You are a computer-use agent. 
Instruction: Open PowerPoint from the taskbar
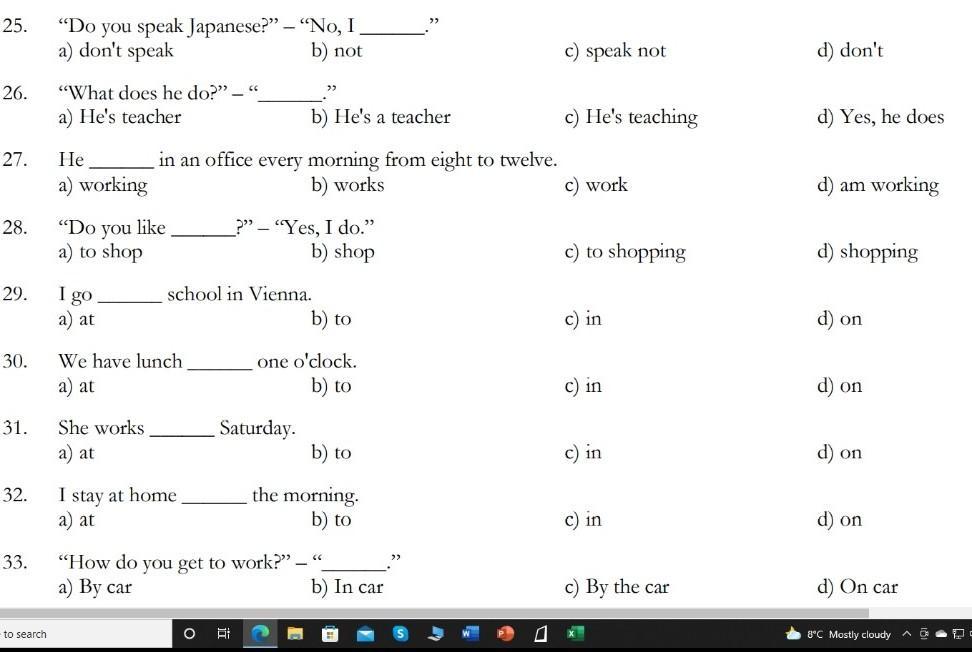505,633
